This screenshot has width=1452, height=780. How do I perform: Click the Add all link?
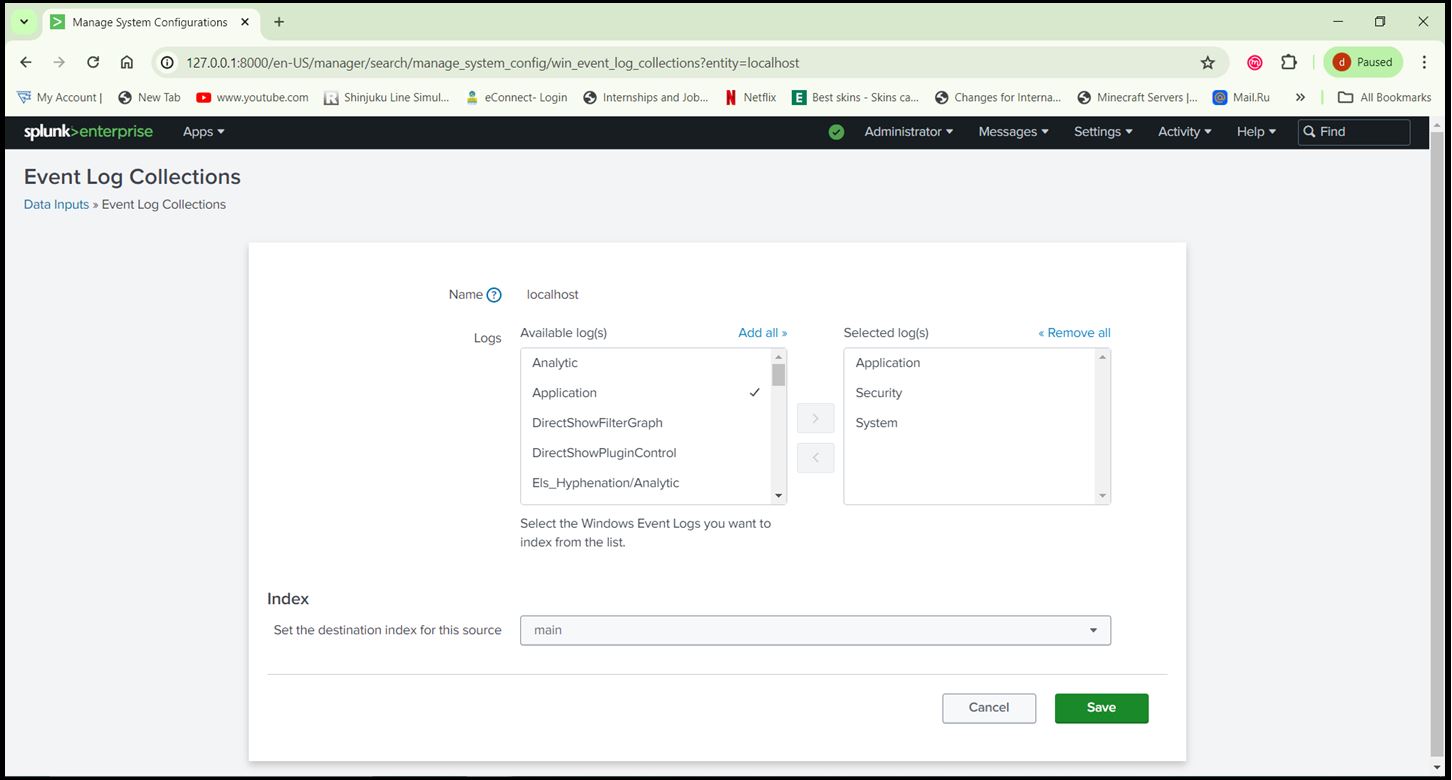tap(762, 332)
